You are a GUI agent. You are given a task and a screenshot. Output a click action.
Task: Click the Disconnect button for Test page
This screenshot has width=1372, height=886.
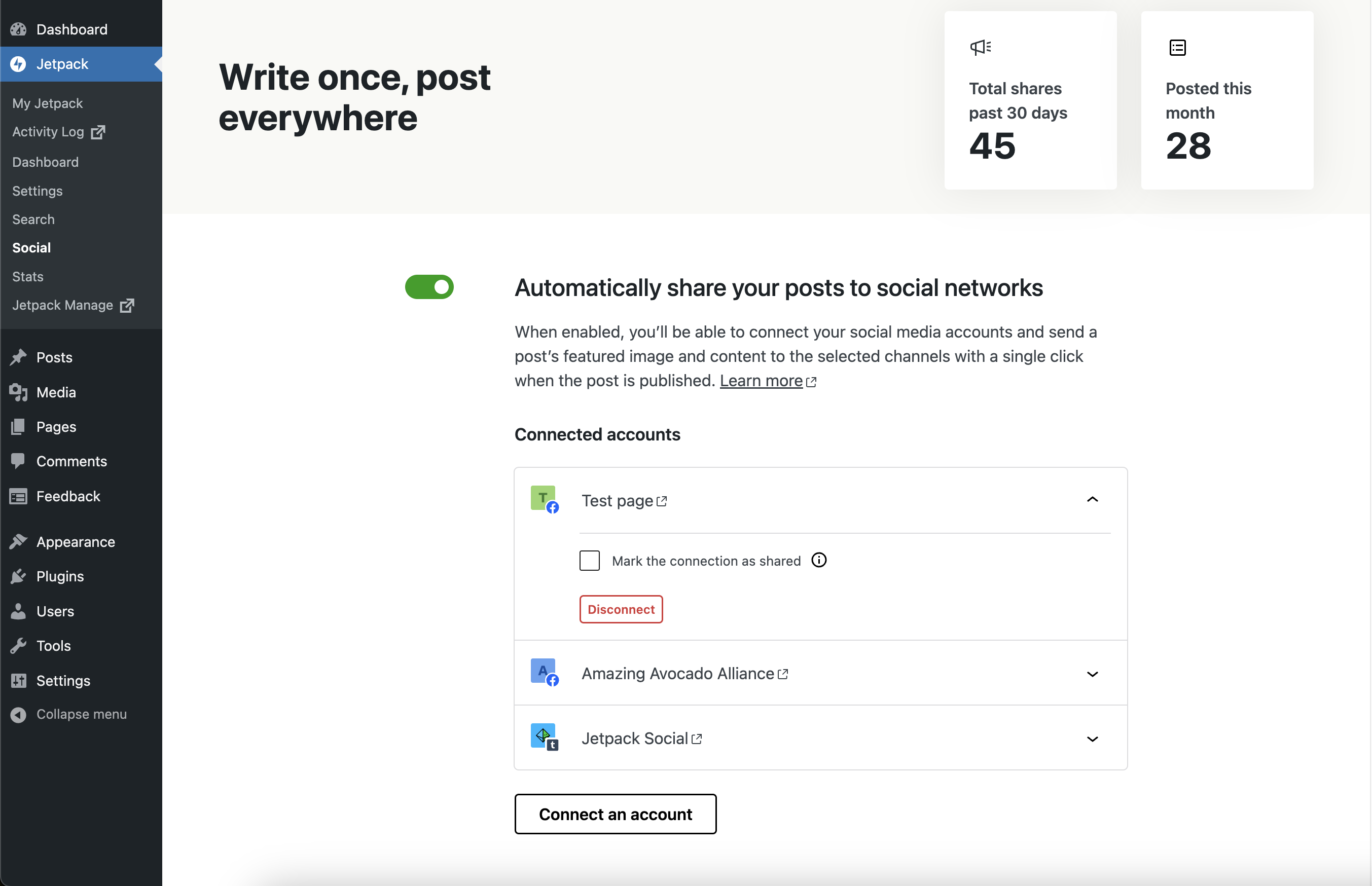(622, 609)
